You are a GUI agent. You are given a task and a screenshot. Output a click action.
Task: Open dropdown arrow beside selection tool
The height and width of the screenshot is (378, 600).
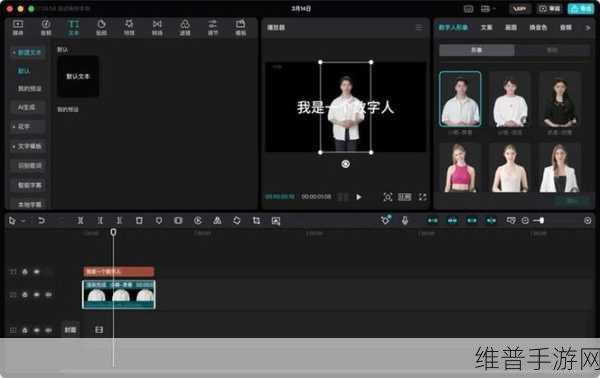tap(23, 221)
